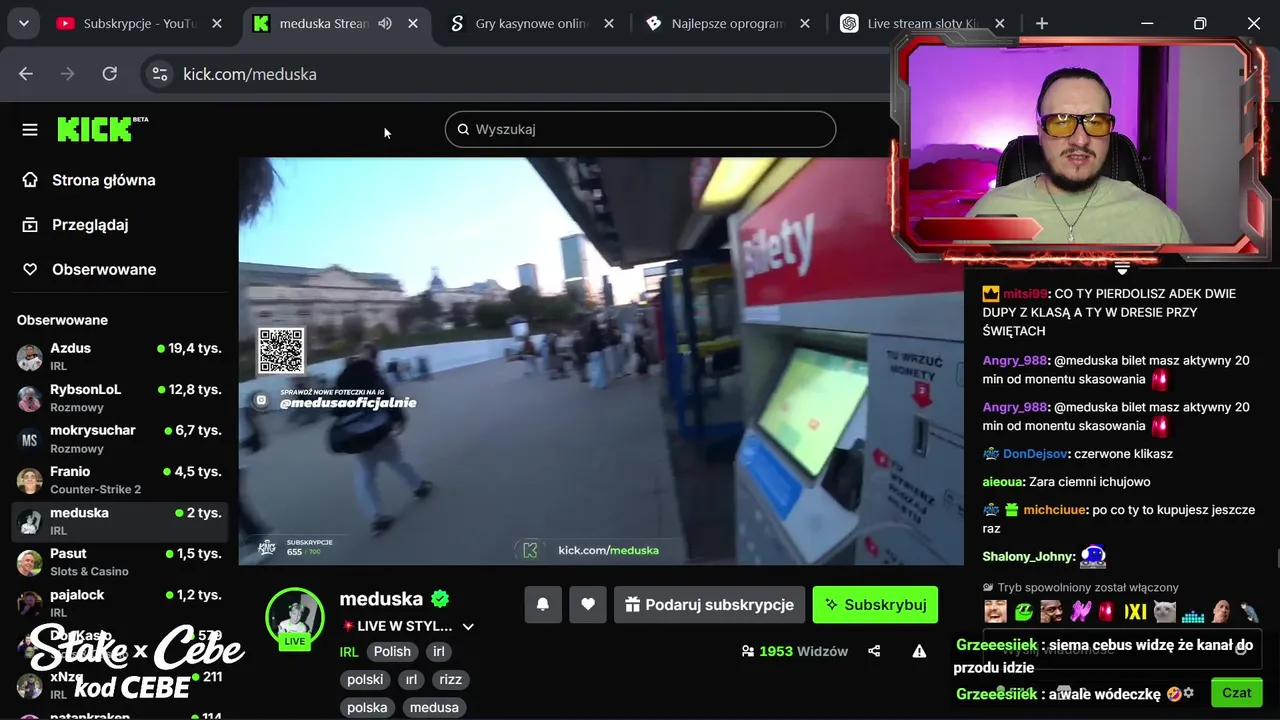Click the chat scrollbar thumb
Viewport: 1280px width, 720px height.
pyautogui.click(x=1277, y=557)
